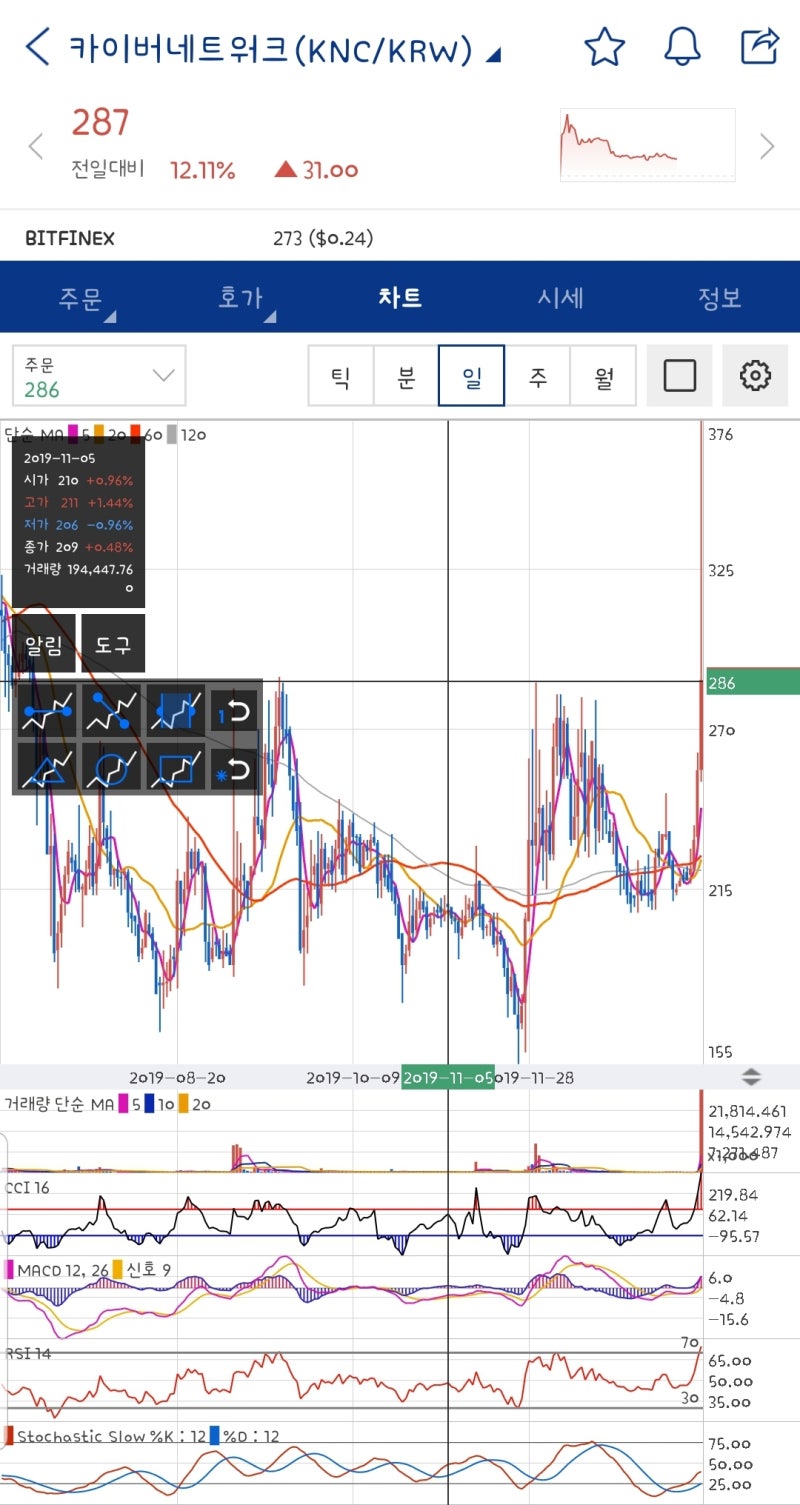
Task: Tap the mini price chart thumbnail
Action: [648, 145]
